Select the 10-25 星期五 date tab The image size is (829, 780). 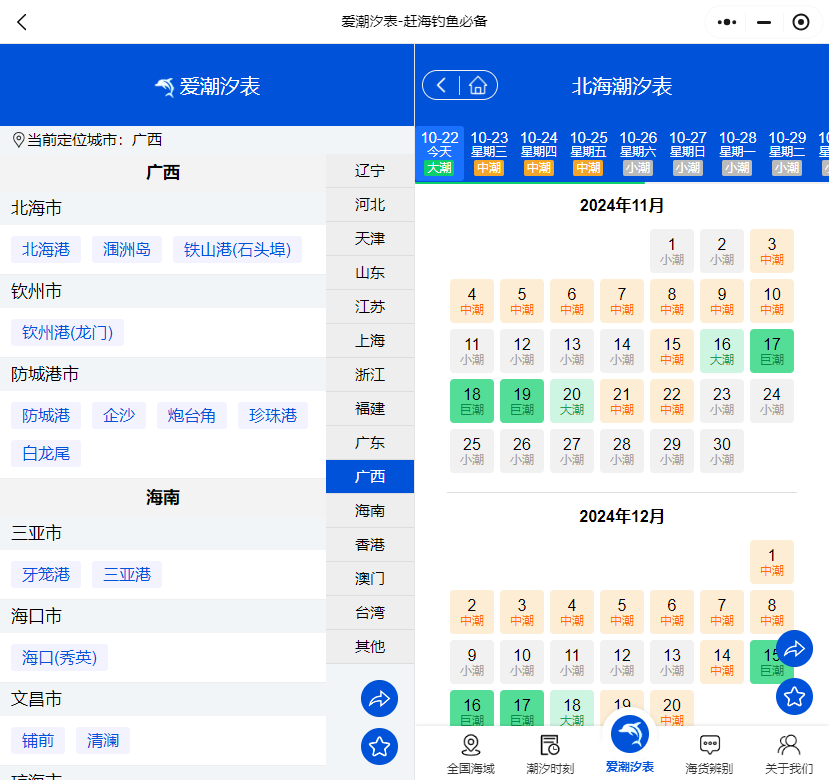pos(588,153)
